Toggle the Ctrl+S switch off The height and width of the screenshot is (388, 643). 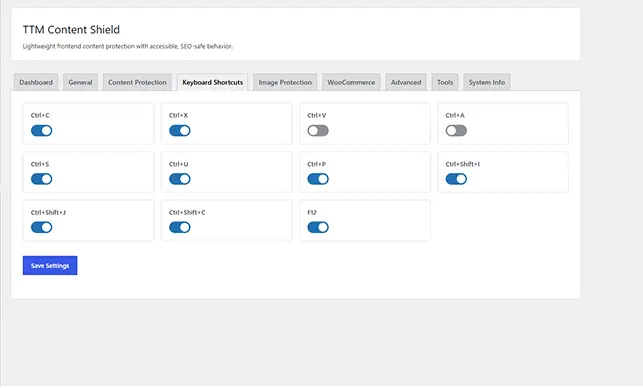(41, 179)
